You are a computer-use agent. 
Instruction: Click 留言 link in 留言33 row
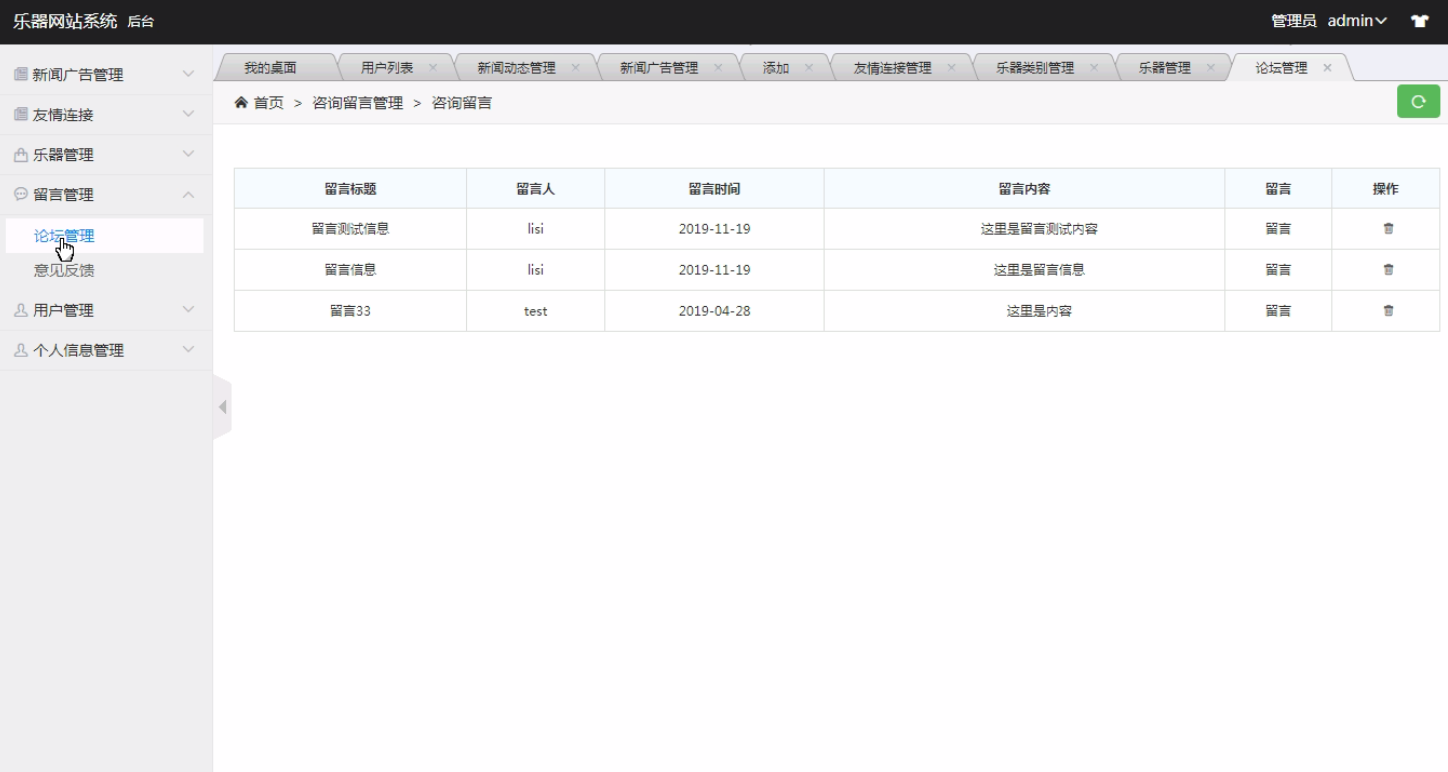click(x=1278, y=311)
